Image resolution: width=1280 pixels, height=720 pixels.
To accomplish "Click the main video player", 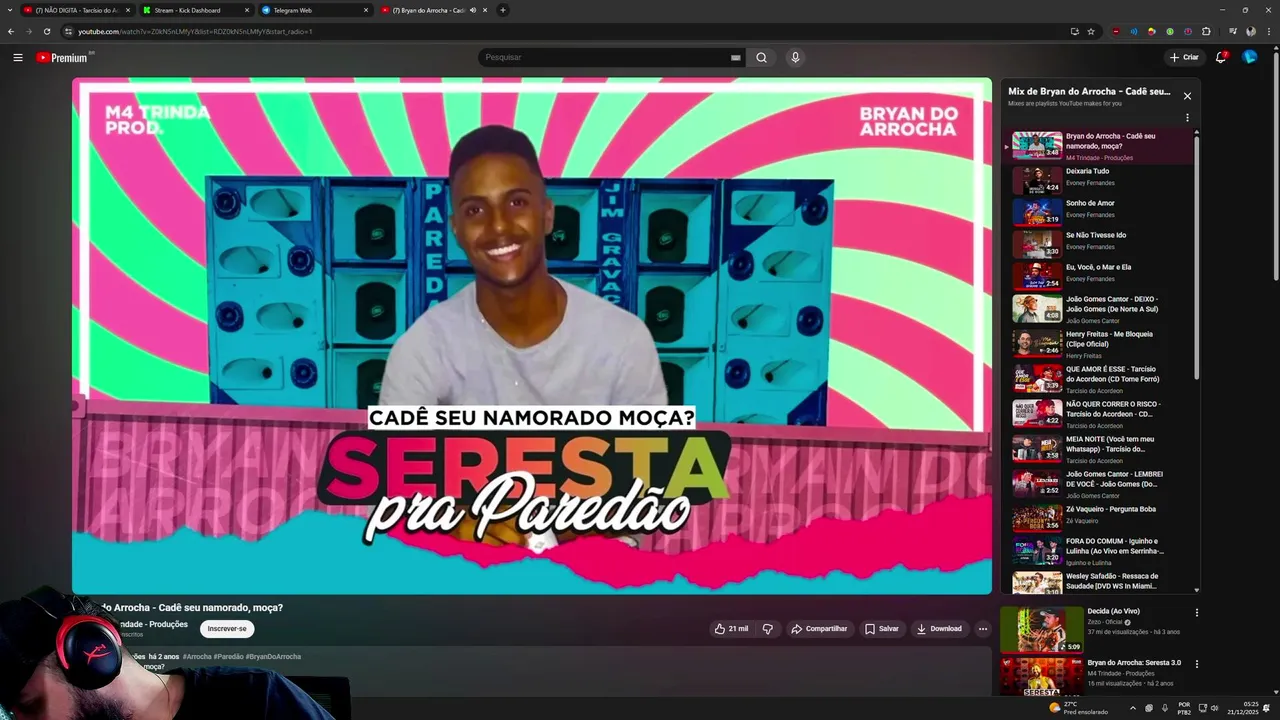I will pos(532,336).
